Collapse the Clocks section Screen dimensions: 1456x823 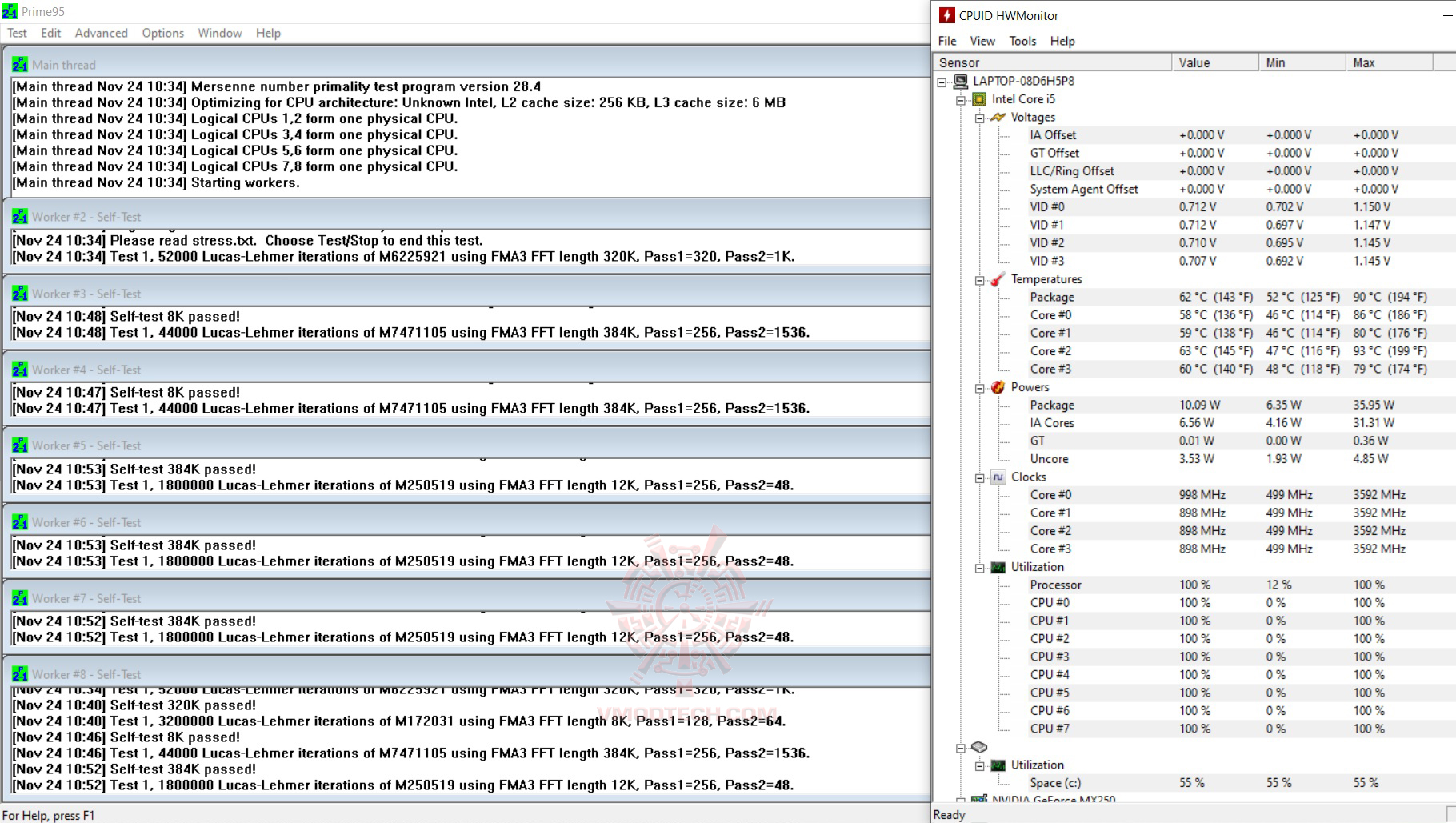pos(979,477)
